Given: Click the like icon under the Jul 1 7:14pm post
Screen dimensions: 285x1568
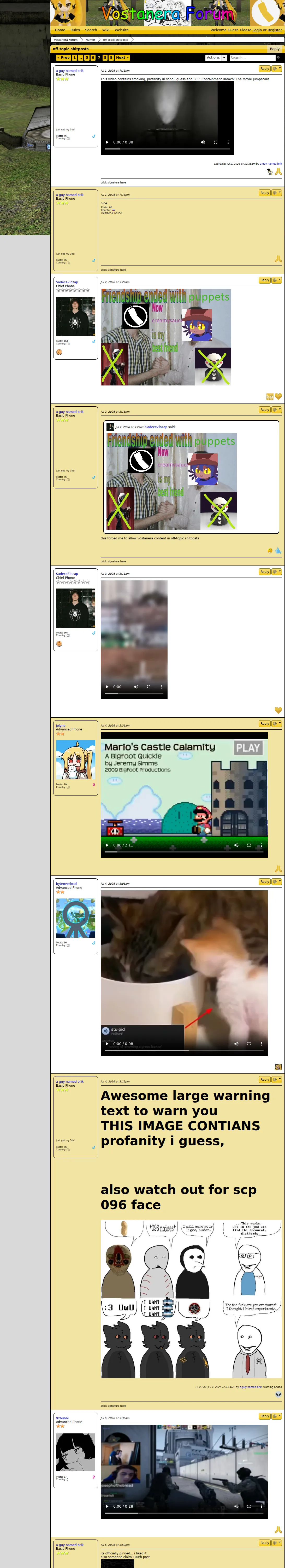Looking at the screenshot, I should (278, 259).
